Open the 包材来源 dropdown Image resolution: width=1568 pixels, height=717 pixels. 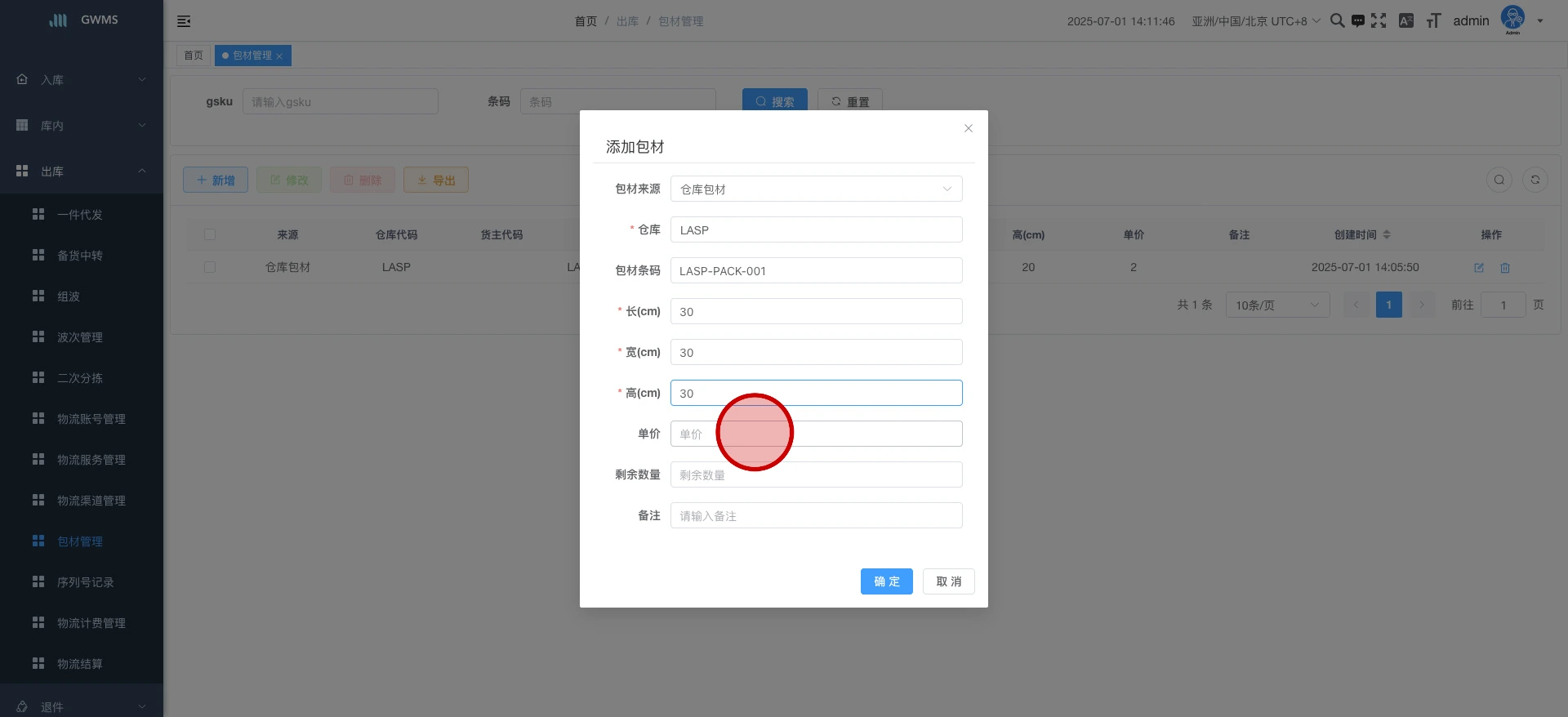tap(816, 189)
